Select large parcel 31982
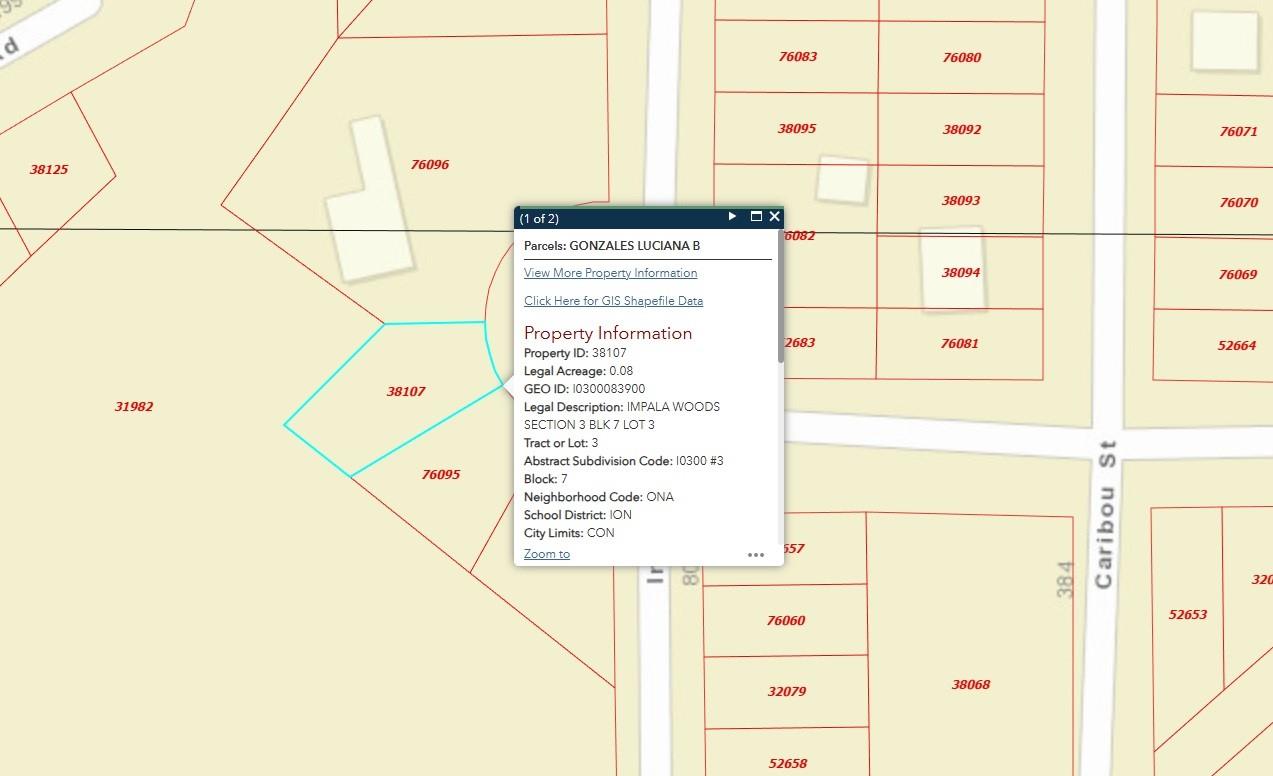Image resolution: width=1273 pixels, height=776 pixels. (134, 407)
